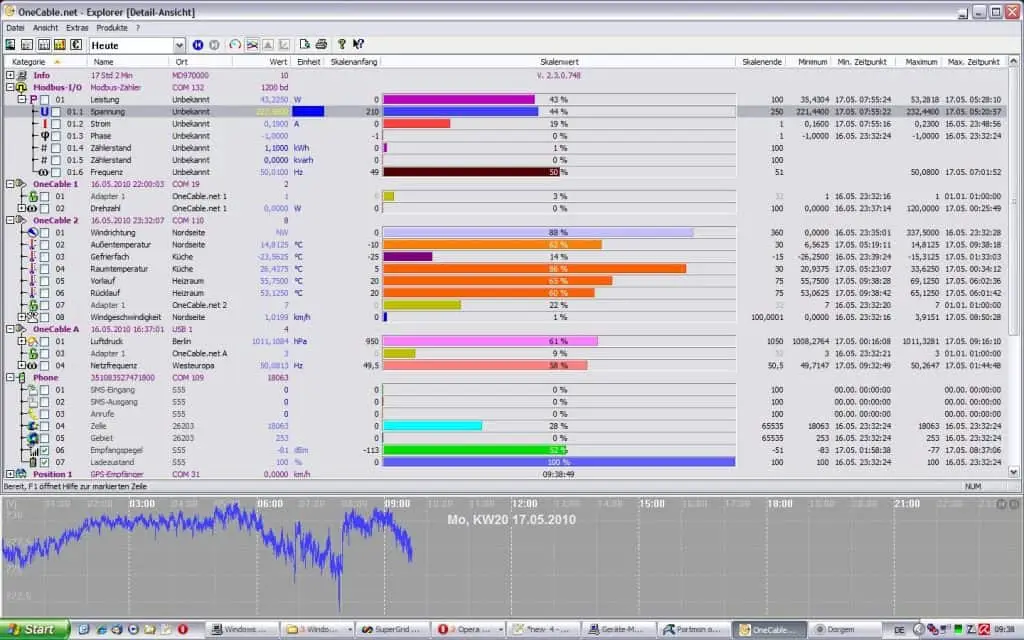Click the printer icon in toolbar
This screenshot has height=640, width=1024.
321,45
